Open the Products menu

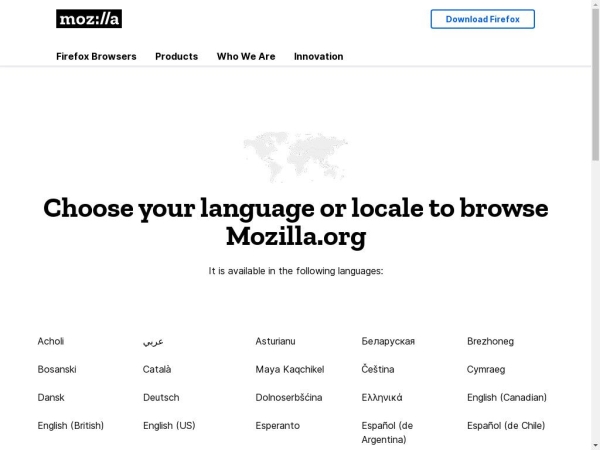[x=176, y=56]
